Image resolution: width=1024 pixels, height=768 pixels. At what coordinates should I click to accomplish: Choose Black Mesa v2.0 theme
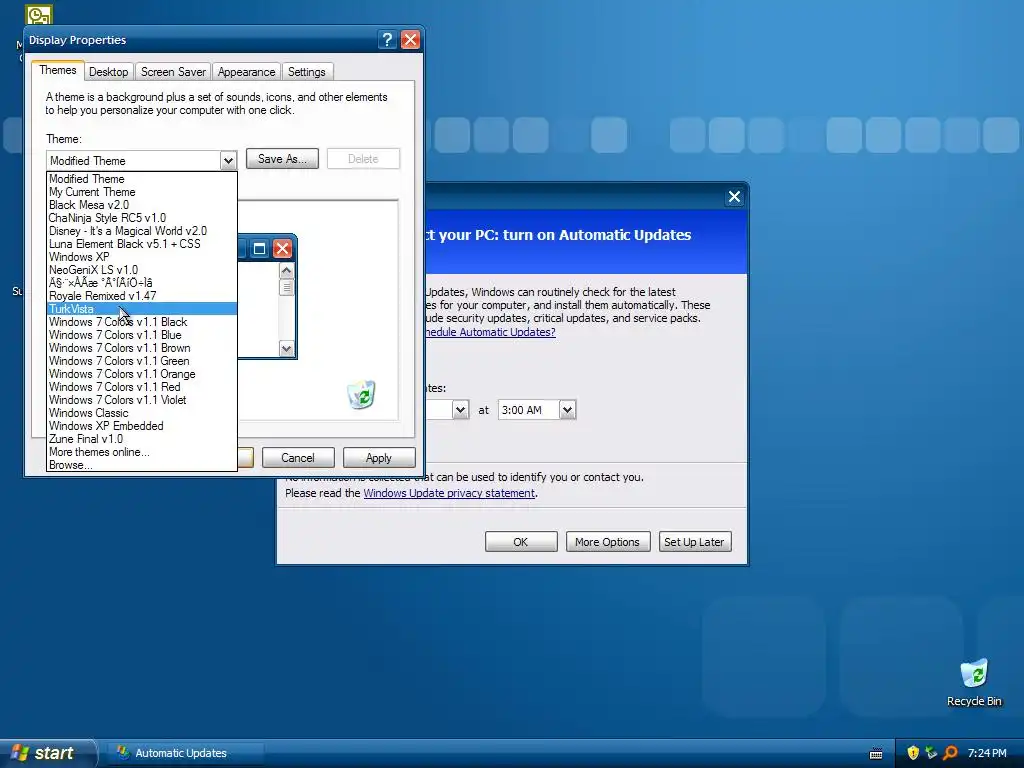coord(142,205)
